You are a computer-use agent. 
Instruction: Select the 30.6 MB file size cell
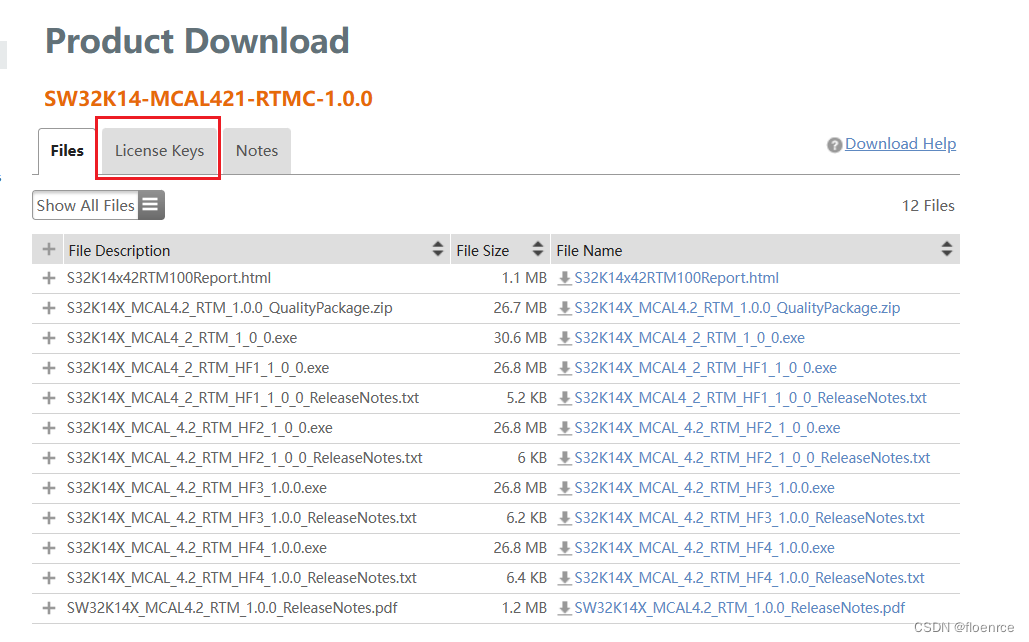pyautogui.click(x=520, y=338)
